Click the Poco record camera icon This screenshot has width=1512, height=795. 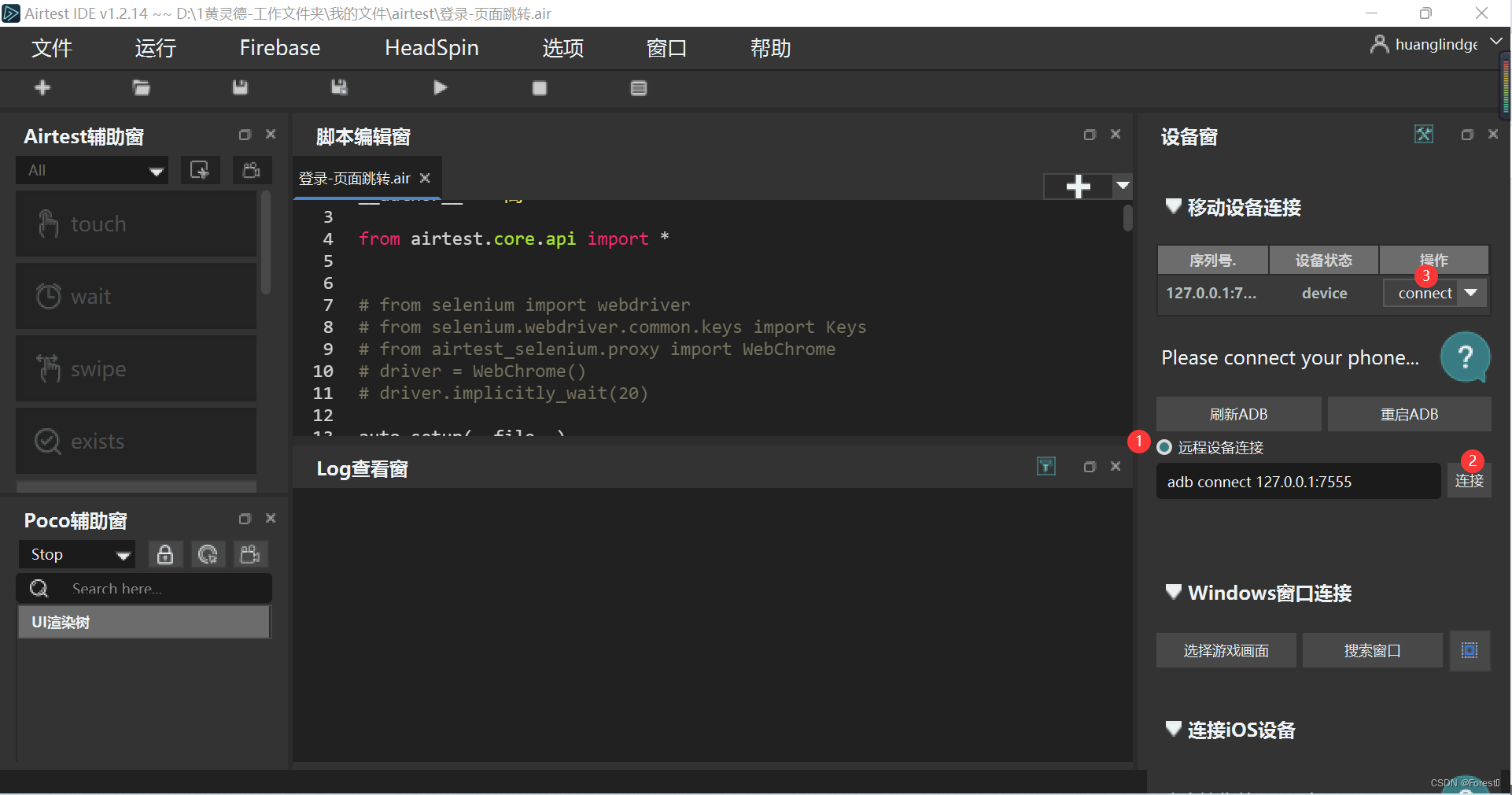250,554
